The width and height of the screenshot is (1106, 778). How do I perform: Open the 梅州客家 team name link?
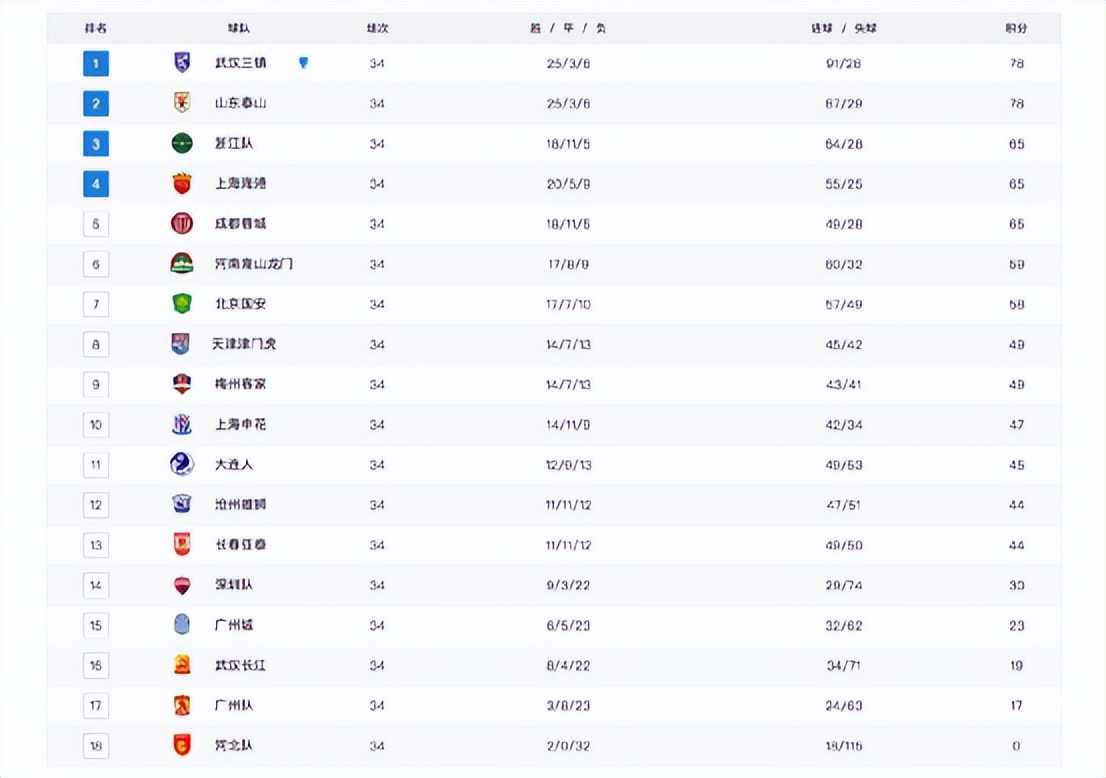coord(240,384)
